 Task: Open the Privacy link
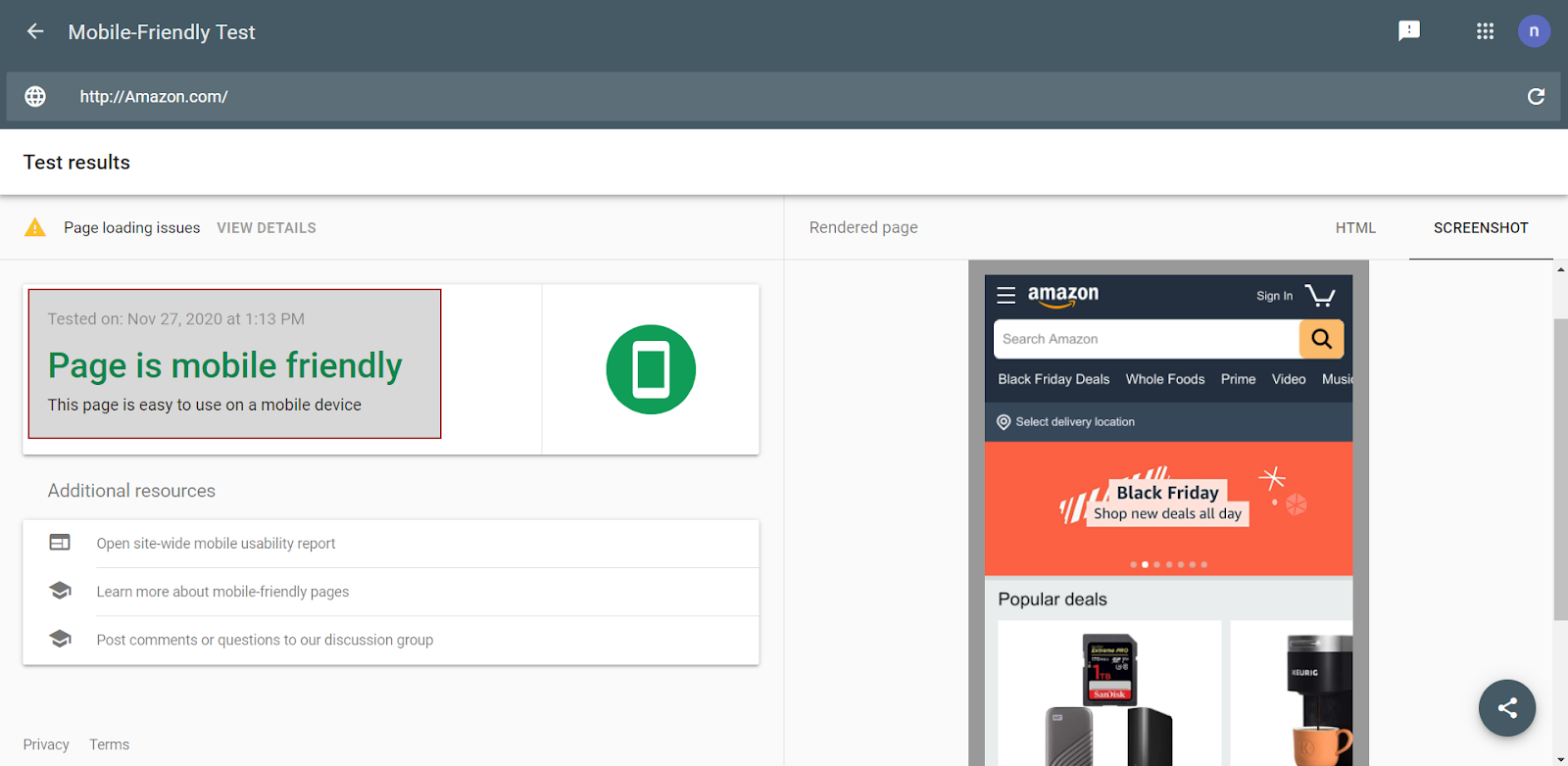[x=46, y=744]
